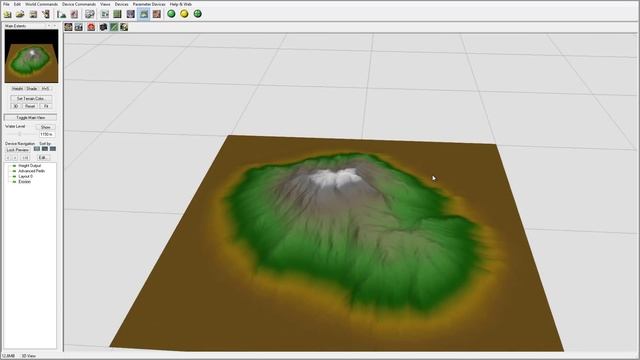Click first icon in 3D view toolbar
Screen dimensions: 640x360
(x=68, y=27)
